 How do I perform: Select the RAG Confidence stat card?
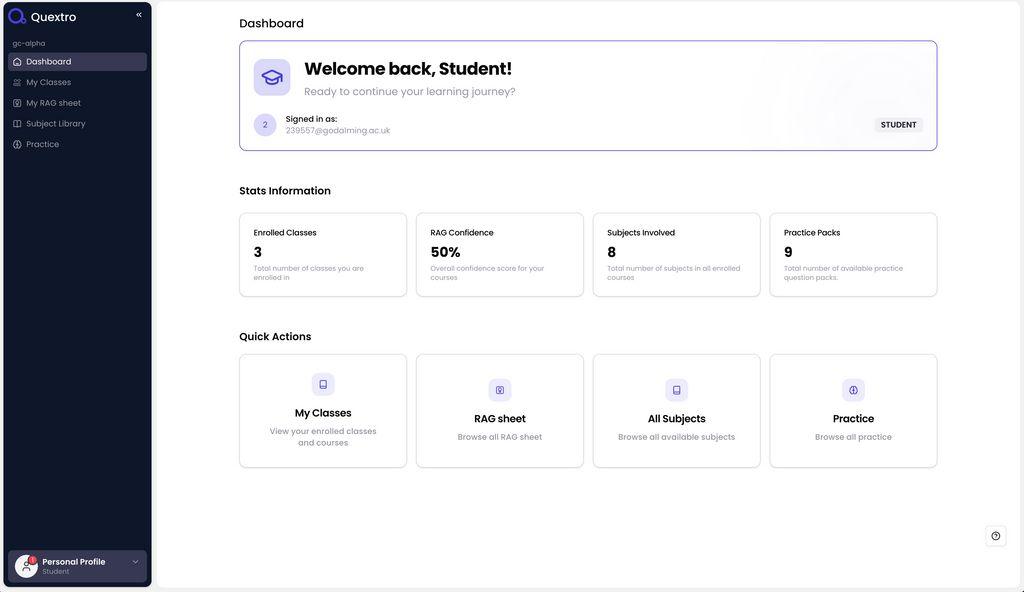(x=500, y=255)
